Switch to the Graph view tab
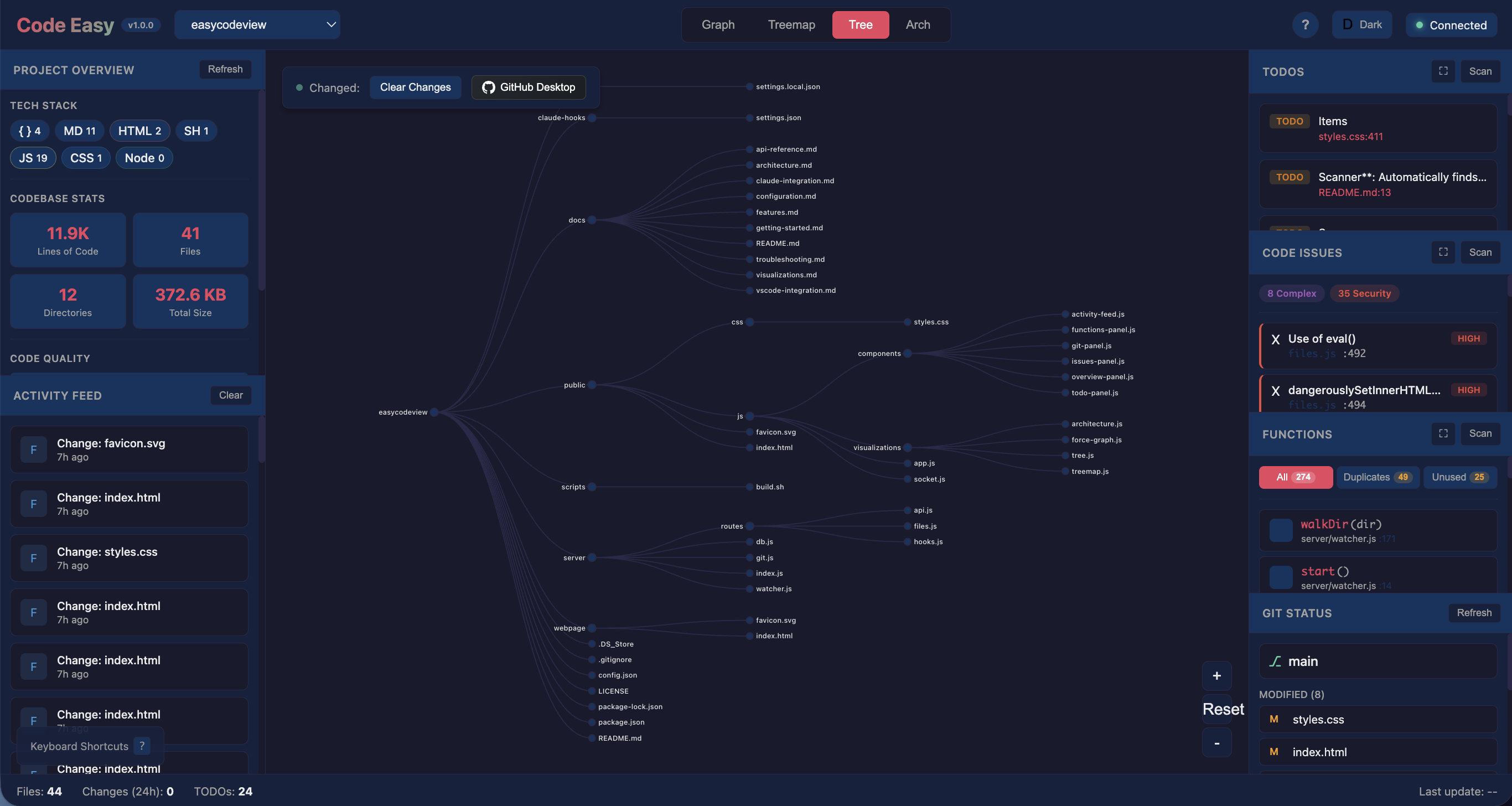This screenshot has width=1512, height=806. point(718,25)
